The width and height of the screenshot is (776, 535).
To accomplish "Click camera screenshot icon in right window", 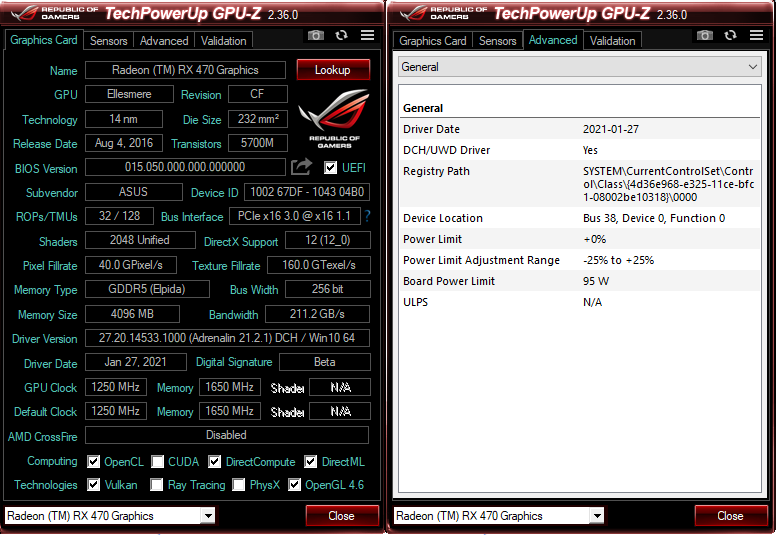I will [705, 35].
